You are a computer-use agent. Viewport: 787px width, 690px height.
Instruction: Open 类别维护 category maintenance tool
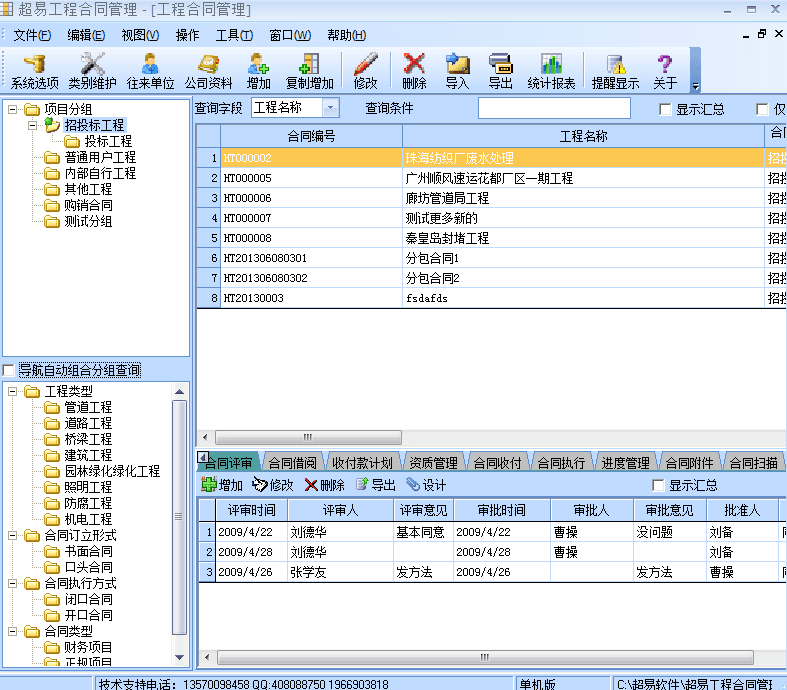[92, 71]
